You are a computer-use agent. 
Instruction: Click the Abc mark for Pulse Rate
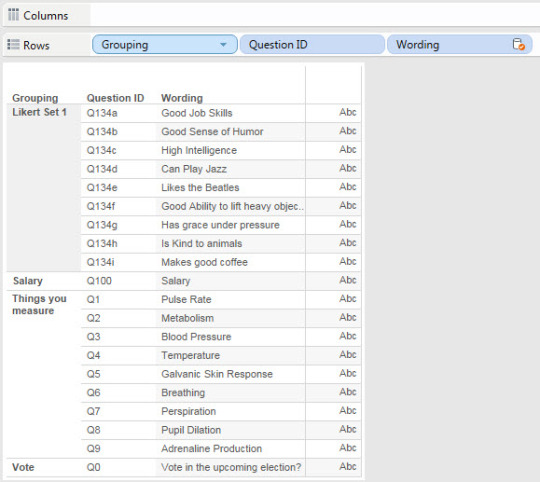(x=347, y=298)
